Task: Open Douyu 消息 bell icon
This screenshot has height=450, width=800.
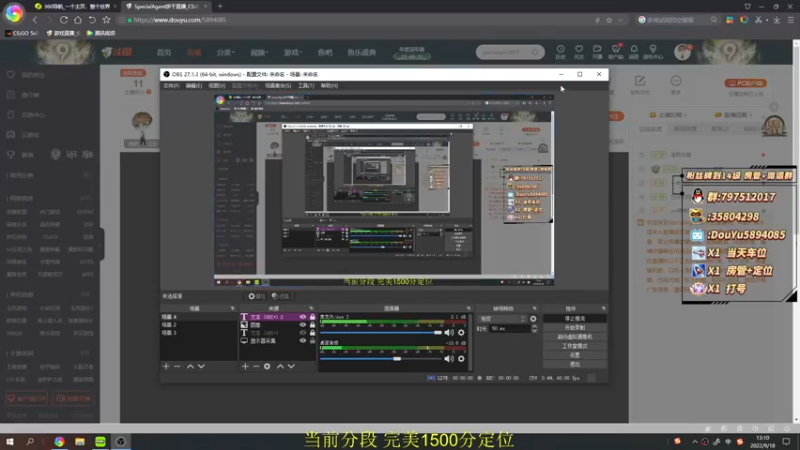Action: pos(634,52)
